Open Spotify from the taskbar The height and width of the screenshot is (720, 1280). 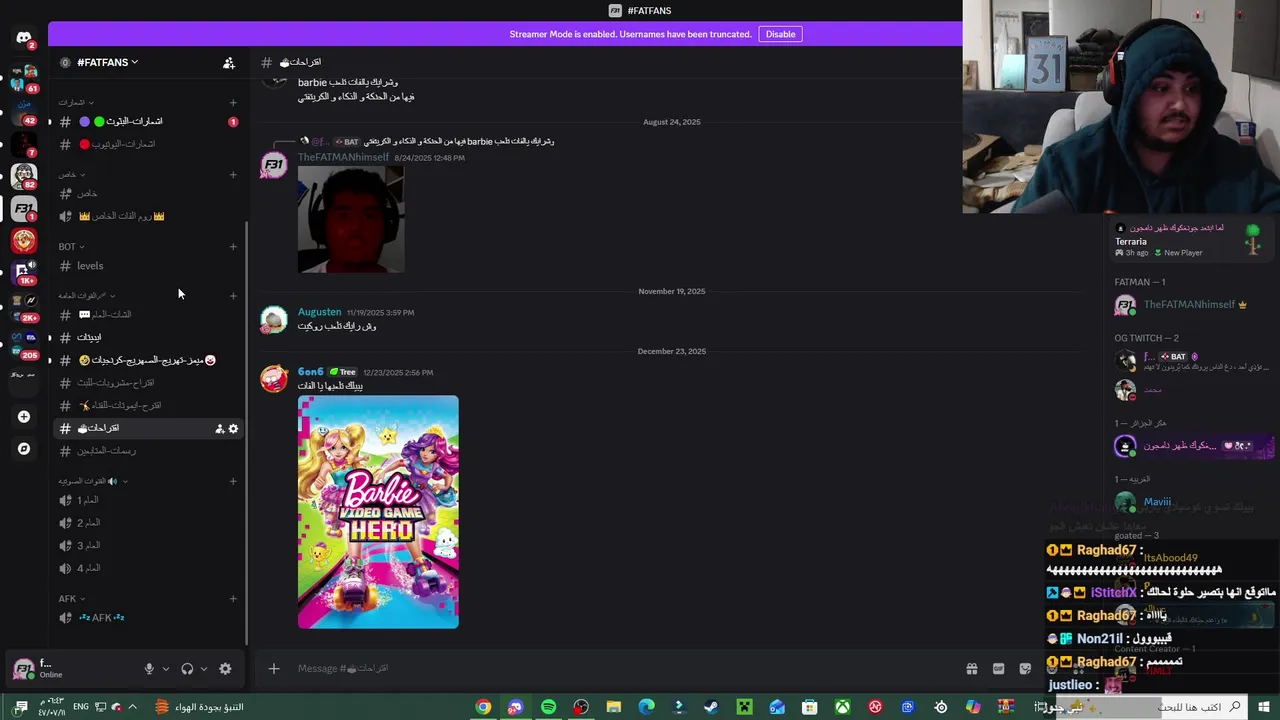coord(548,707)
